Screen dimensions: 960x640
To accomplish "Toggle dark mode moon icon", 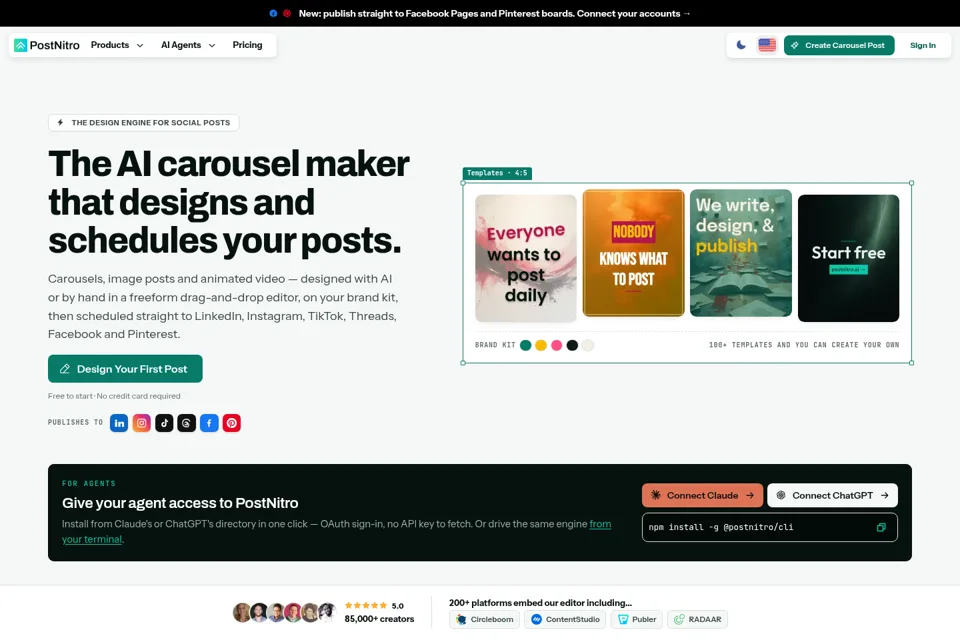I will (741, 45).
